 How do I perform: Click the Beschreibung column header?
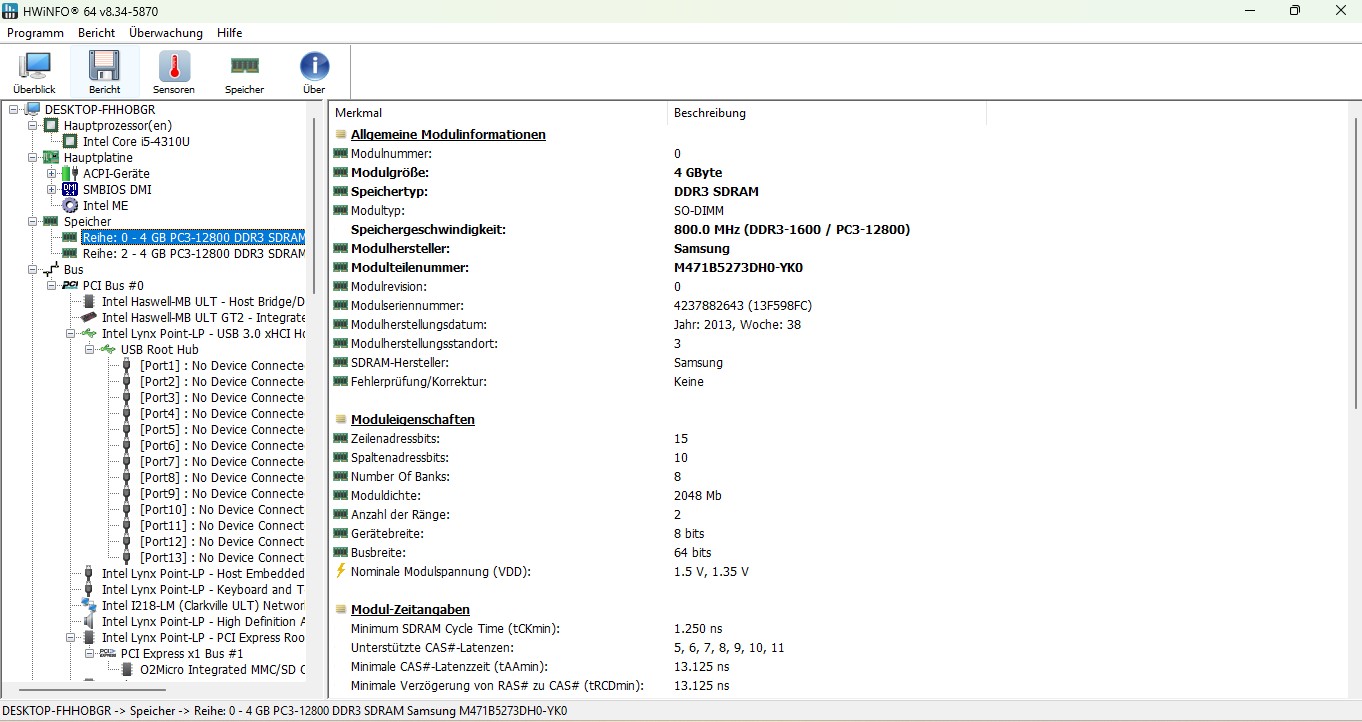point(710,113)
